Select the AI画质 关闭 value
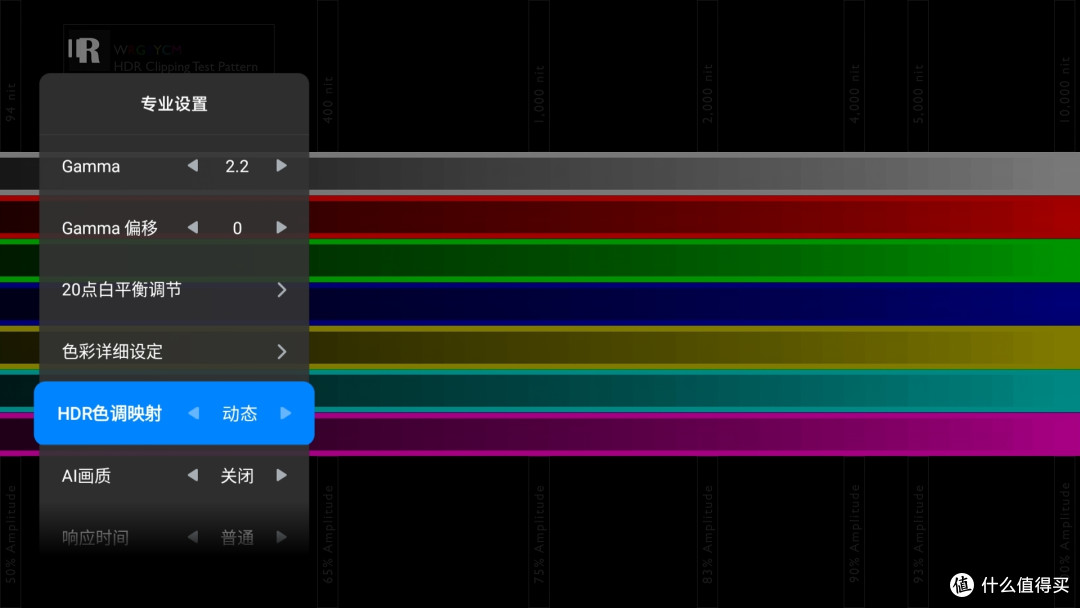Screen dimensions: 1080x608 [x=237, y=476]
